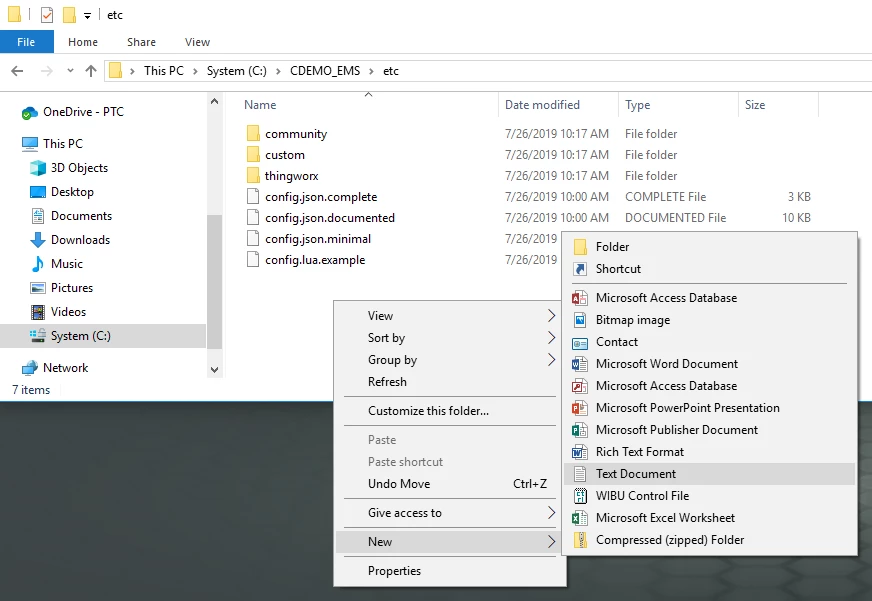The height and width of the screenshot is (601, 872).
Task: Click the Bitmap image icon
Action: click(580, 320)
